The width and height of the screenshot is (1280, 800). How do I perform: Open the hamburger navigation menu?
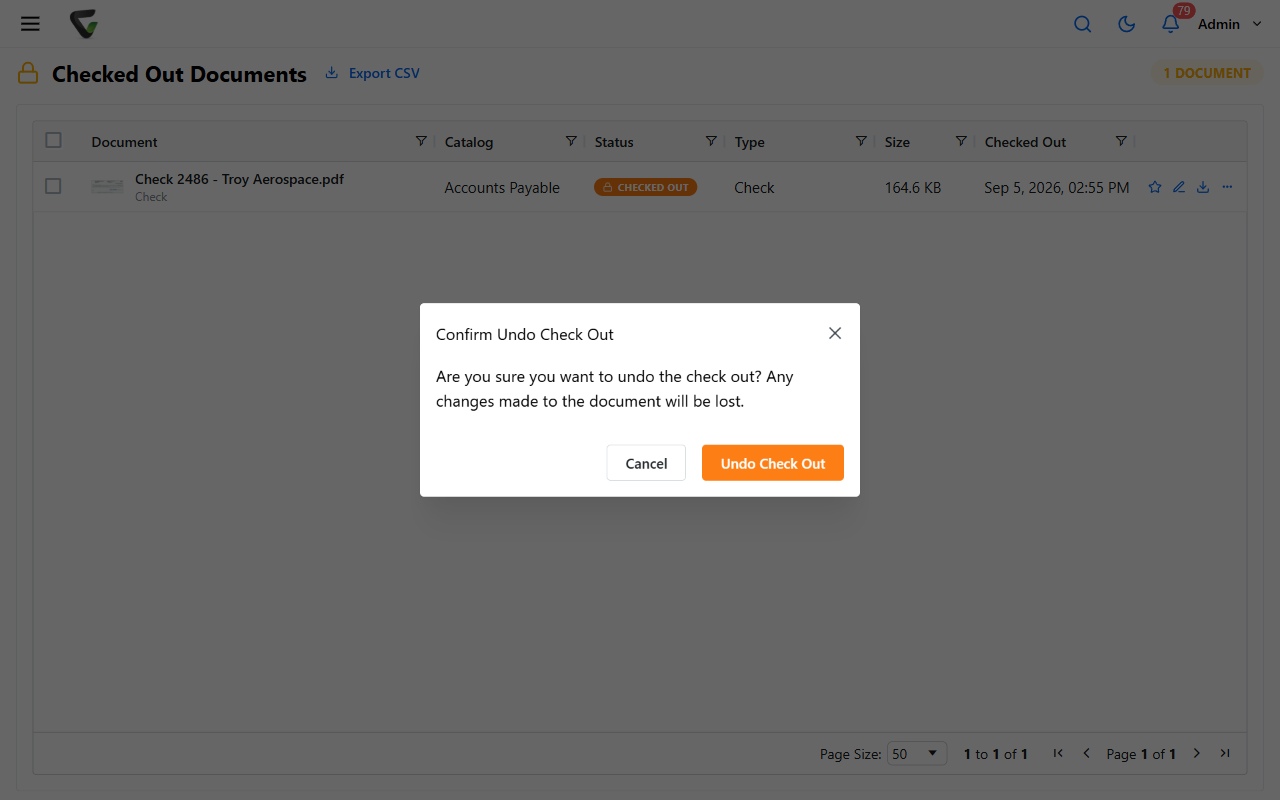(30, 24)
